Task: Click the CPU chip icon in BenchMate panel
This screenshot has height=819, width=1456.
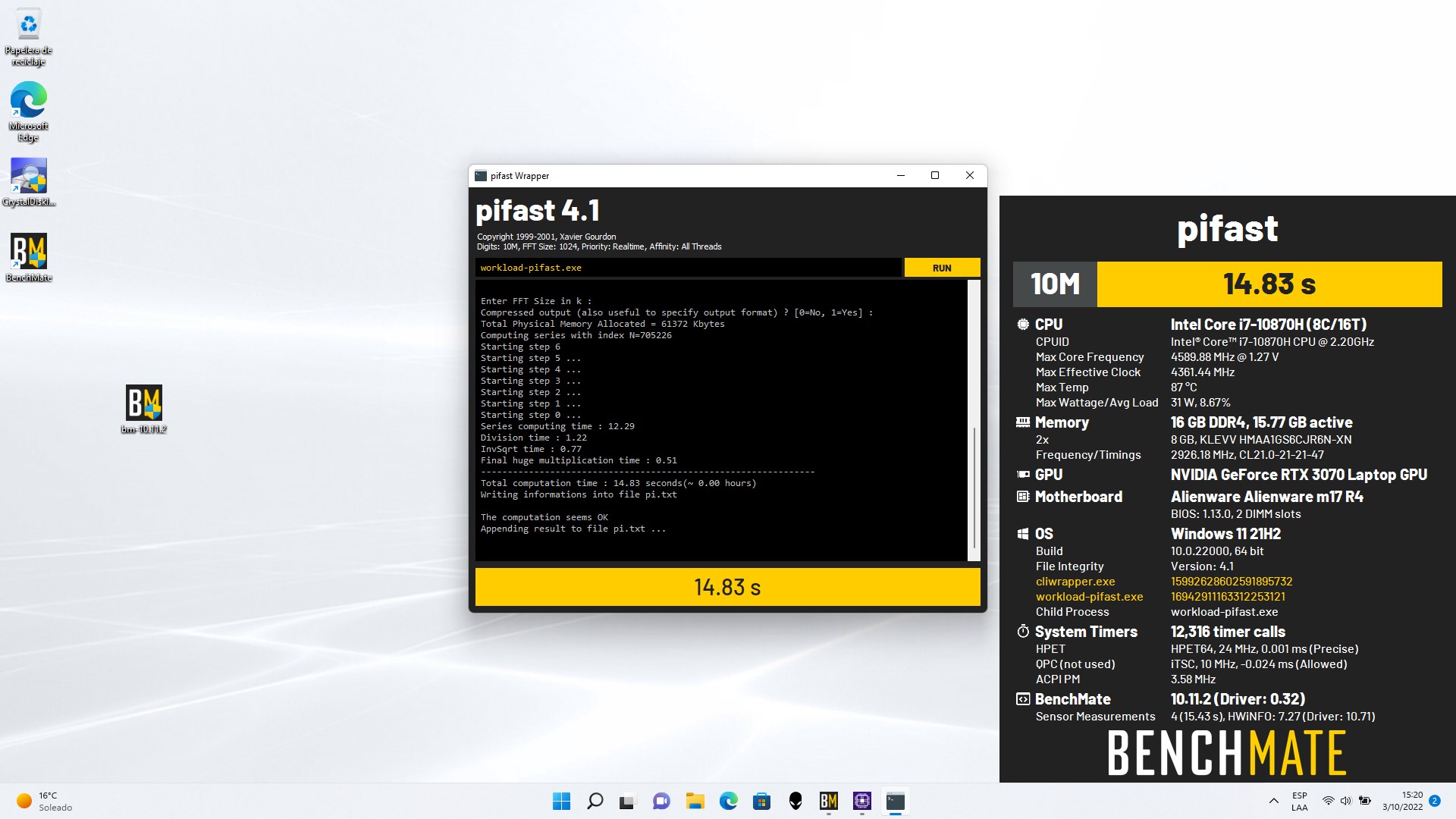Action: (x=1023, y=325)
